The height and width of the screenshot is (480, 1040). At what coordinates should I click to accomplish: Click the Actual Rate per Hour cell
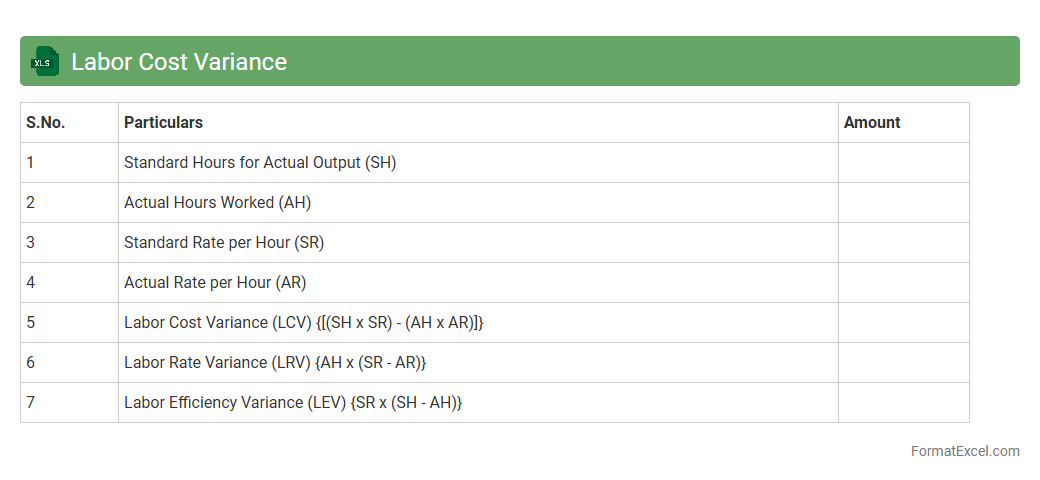pos(215,282)
